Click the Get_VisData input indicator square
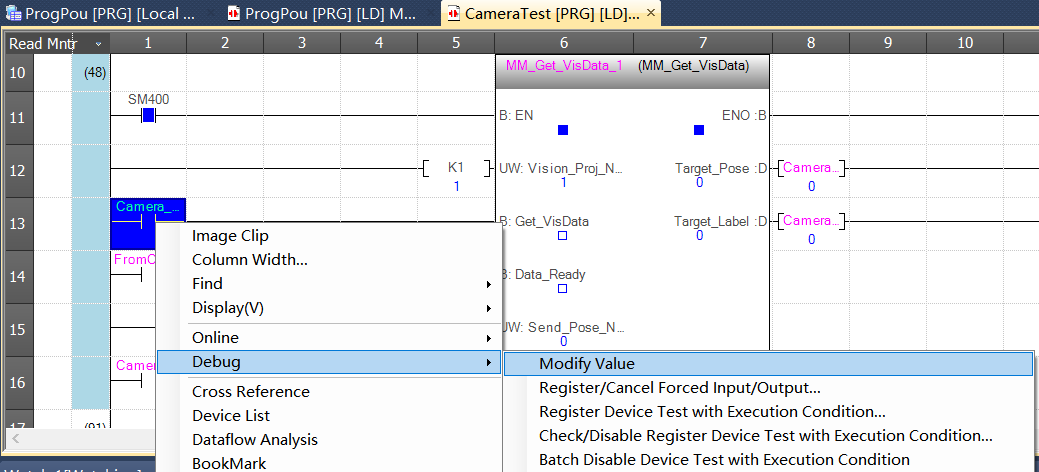 [562, 236]
